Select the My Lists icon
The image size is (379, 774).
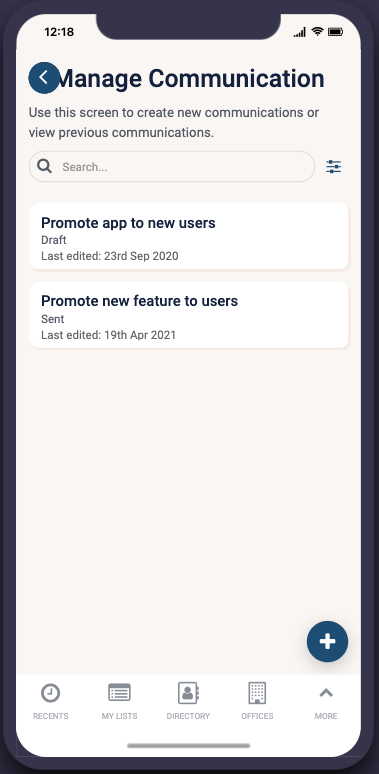[119, 693]
